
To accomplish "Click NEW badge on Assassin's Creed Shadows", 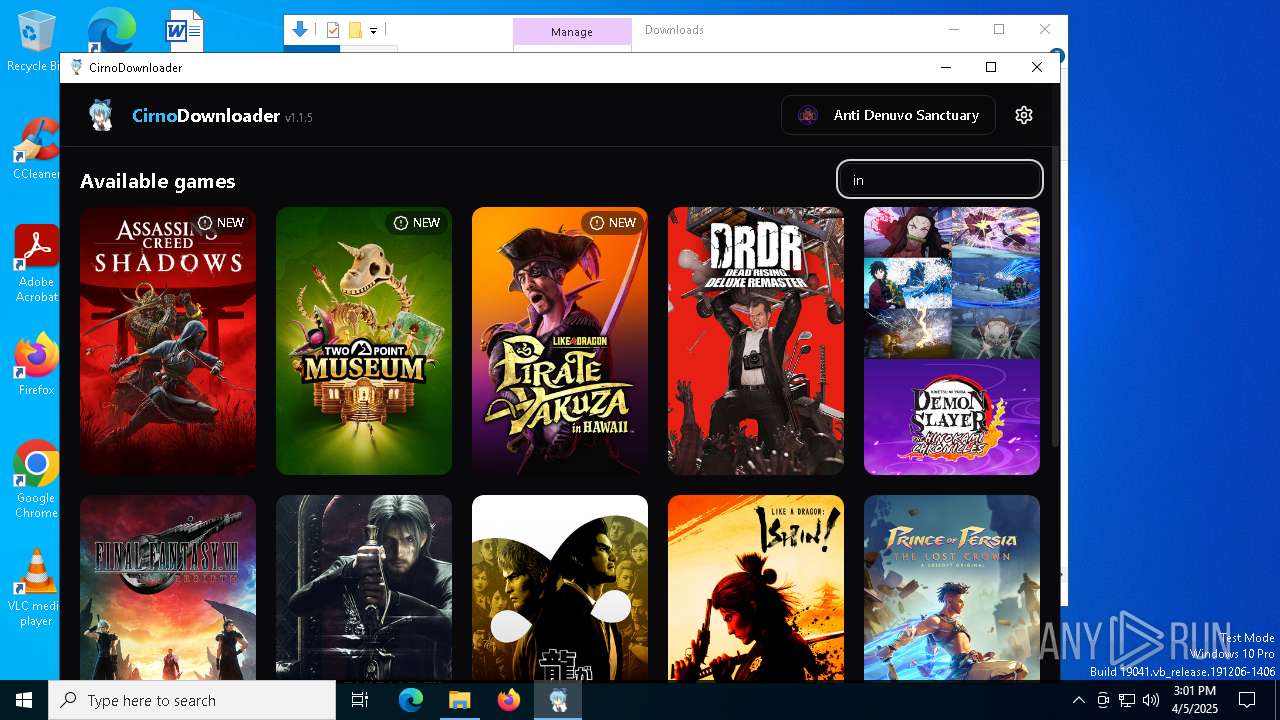I will click(x=221, y=223).
